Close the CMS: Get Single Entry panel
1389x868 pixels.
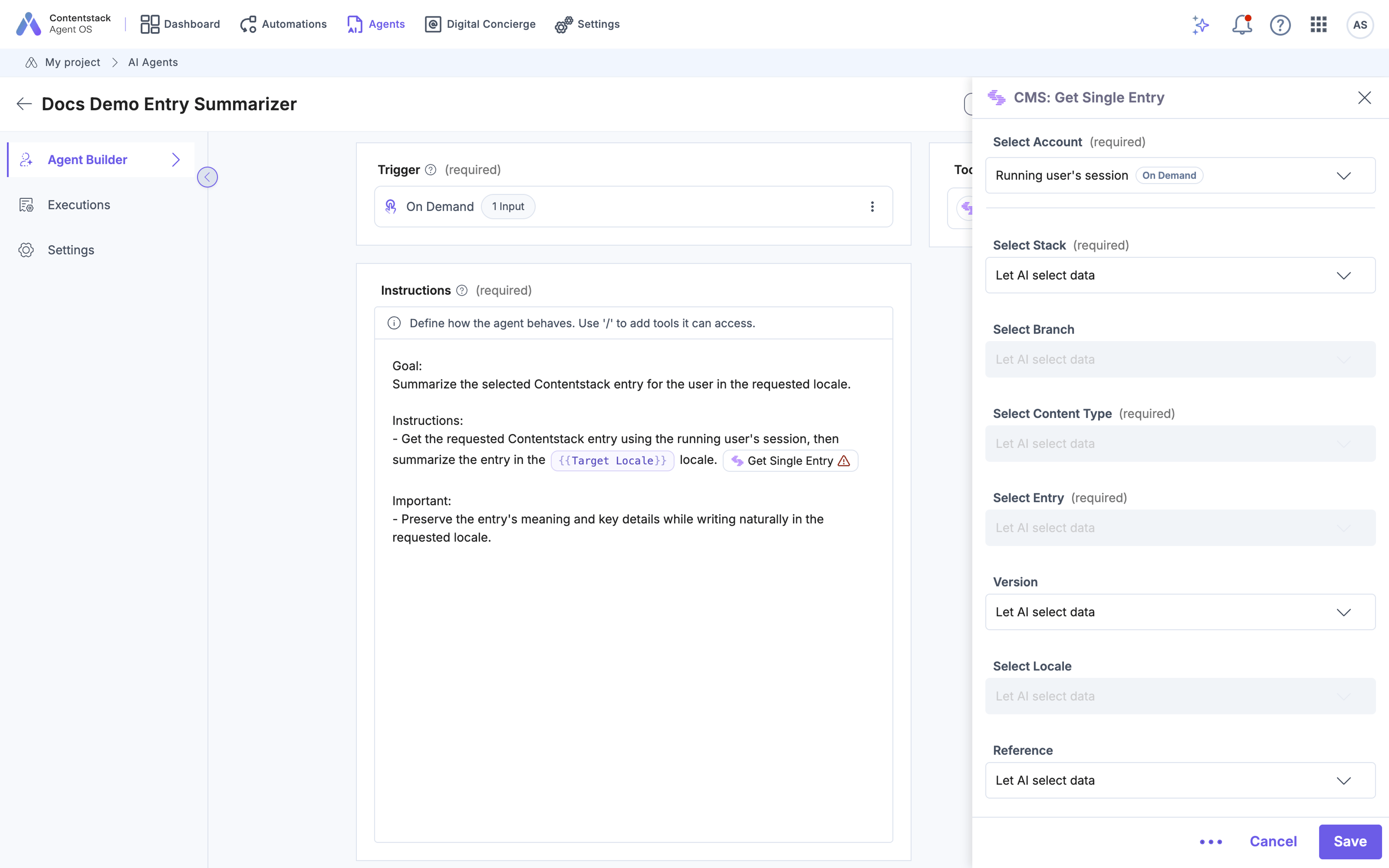pos(1364,98)
